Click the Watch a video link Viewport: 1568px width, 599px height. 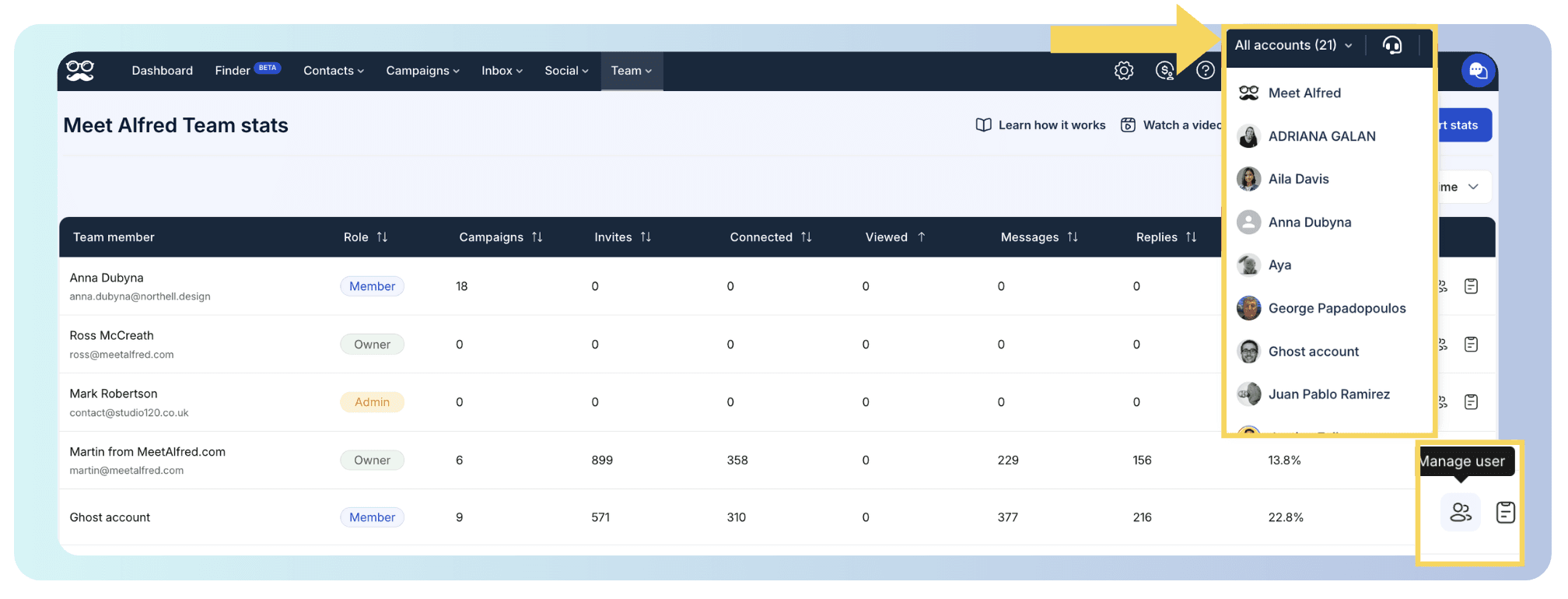coord(1171,125)
